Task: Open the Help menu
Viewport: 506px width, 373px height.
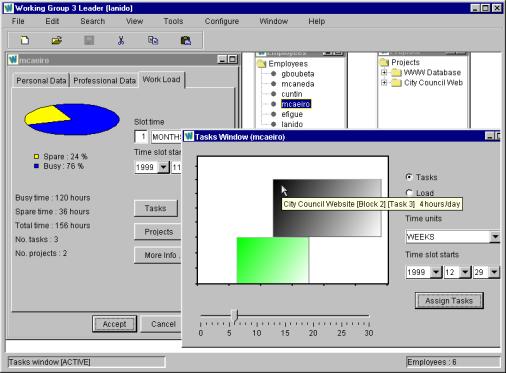Action: [x=317, y=21]
